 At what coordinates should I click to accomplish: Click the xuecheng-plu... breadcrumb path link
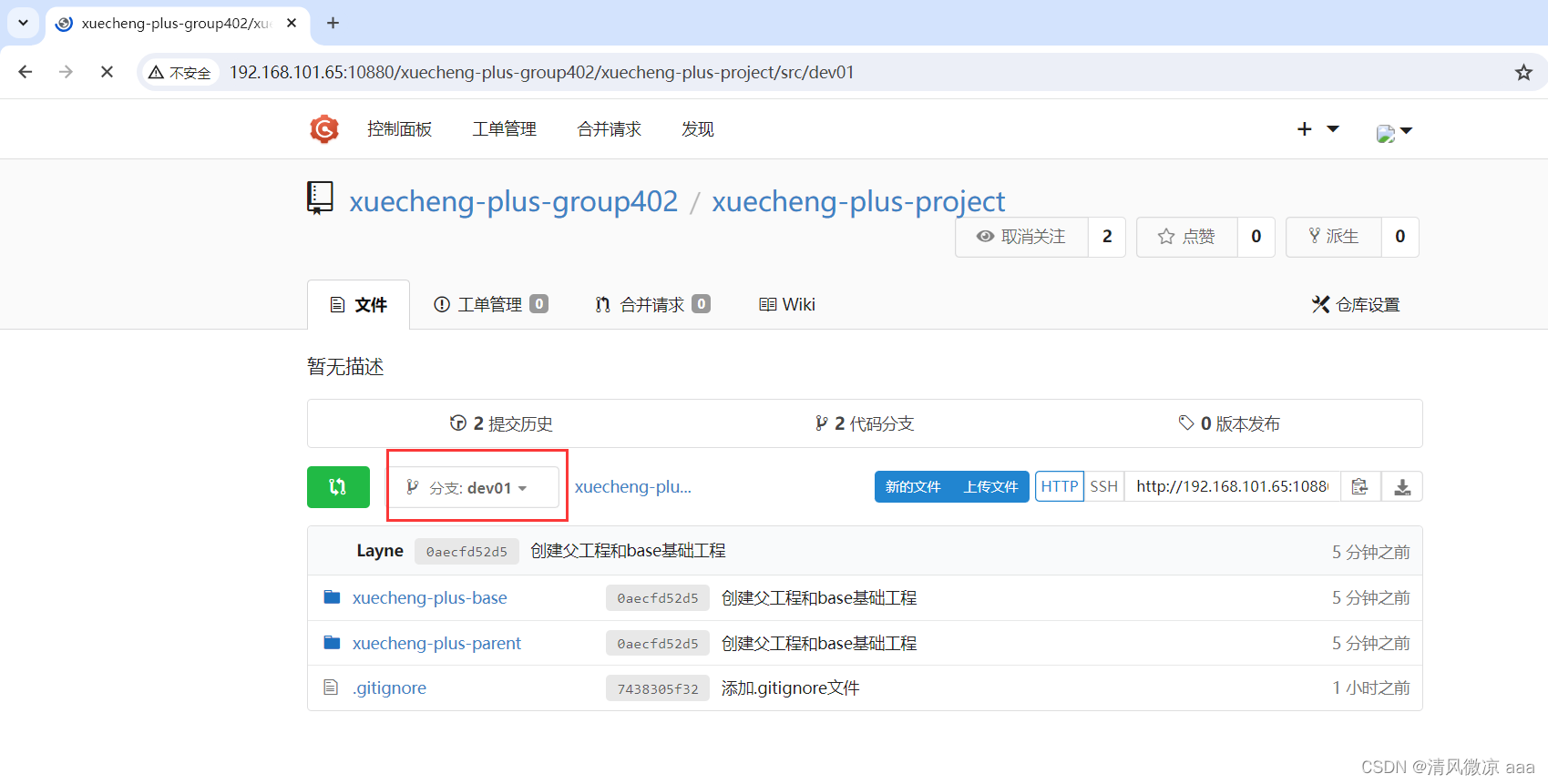[x=633, y=486]
